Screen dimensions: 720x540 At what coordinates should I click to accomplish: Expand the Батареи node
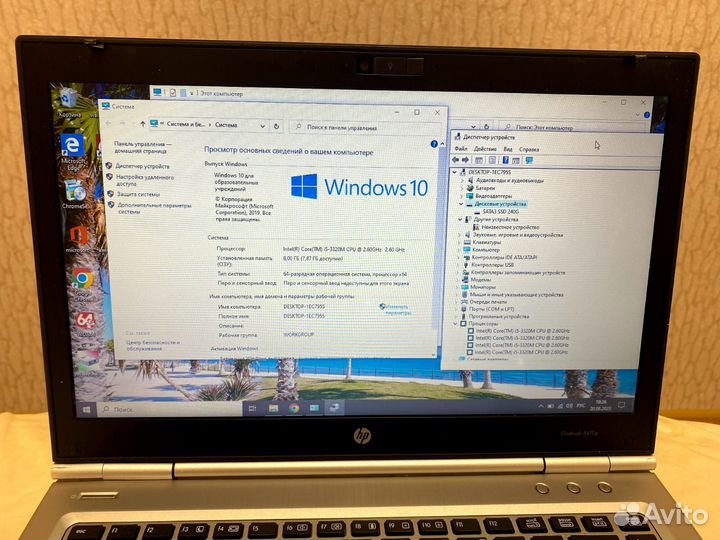click(462, 188)
